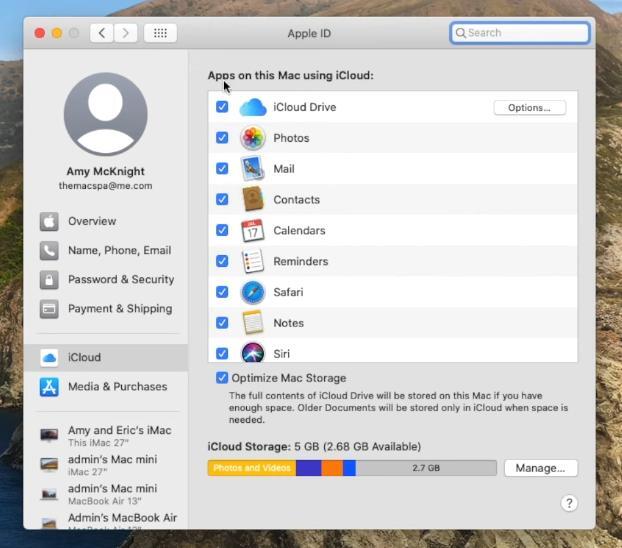622x548 pixels.
Task: Open iCloud Drive Options button
Action: (529, 108)
